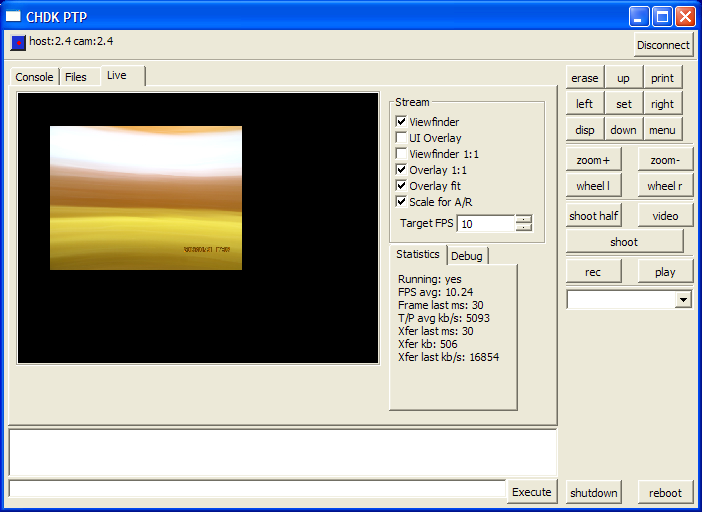Click the Disconnect button
Viewport: 702px width, 512px height.
tap(663, 45)
